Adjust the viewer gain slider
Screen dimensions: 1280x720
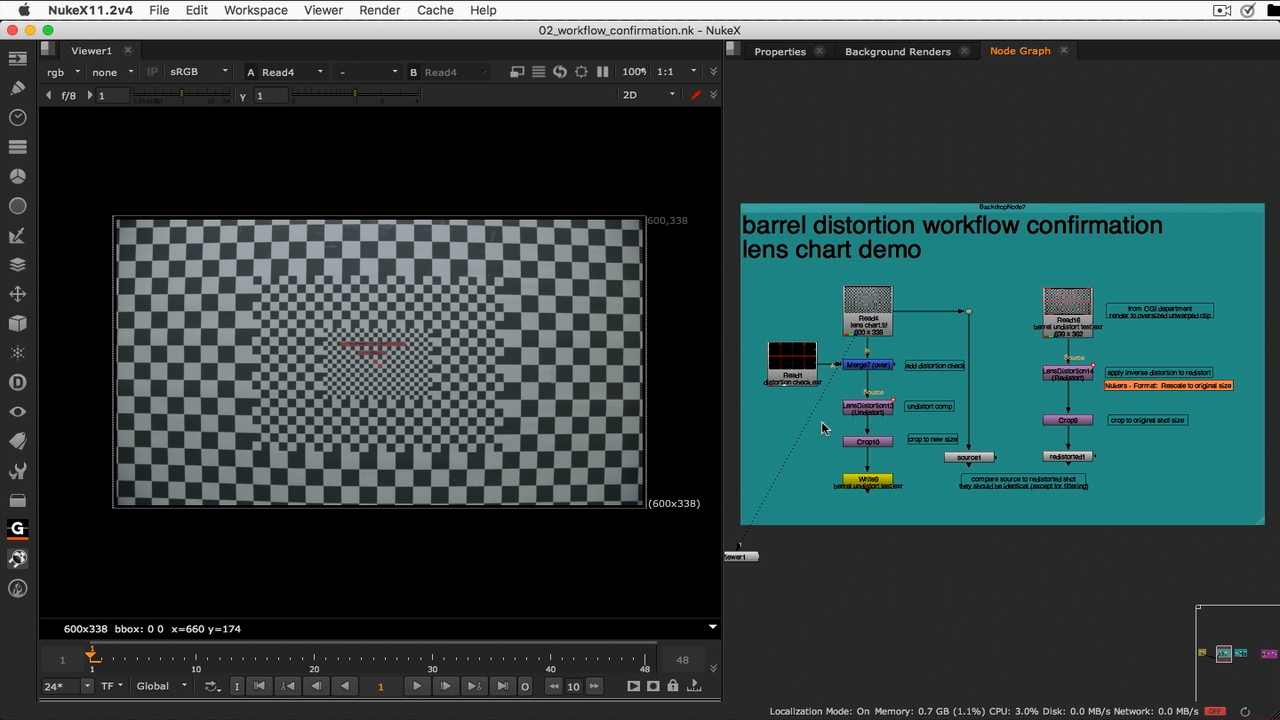(182, 95)
